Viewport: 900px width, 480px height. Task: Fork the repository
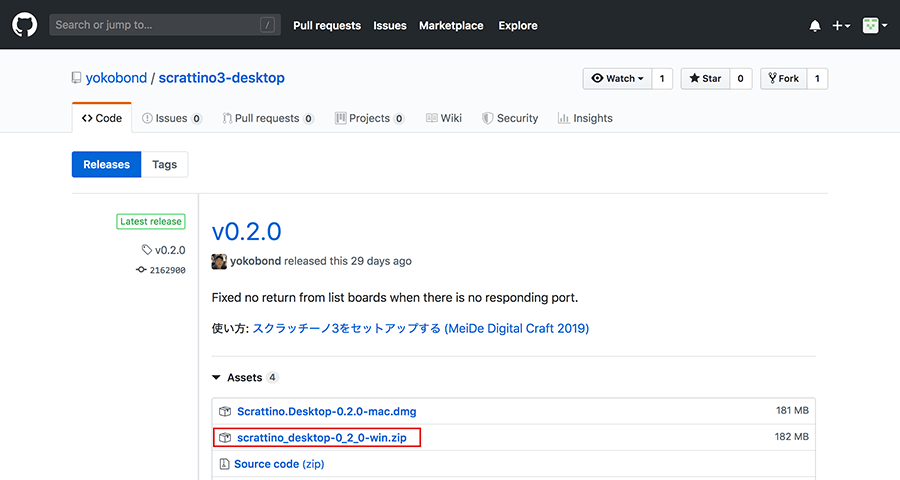tap(783, 79)
